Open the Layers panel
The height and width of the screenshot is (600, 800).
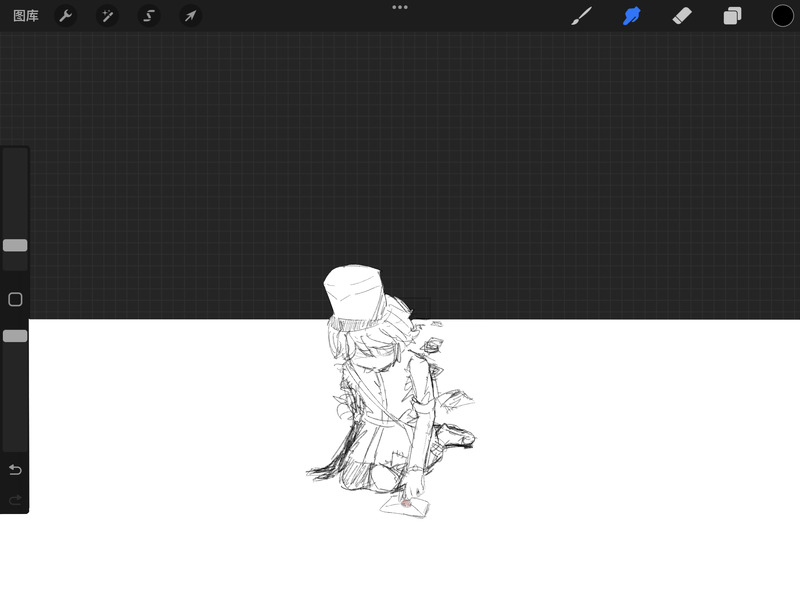pos(732,16)
